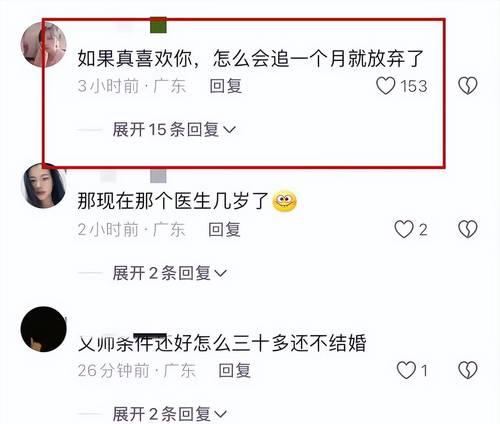Like the comment about '三十多还不结婚'
500x424 pixels.
(406, 370)
